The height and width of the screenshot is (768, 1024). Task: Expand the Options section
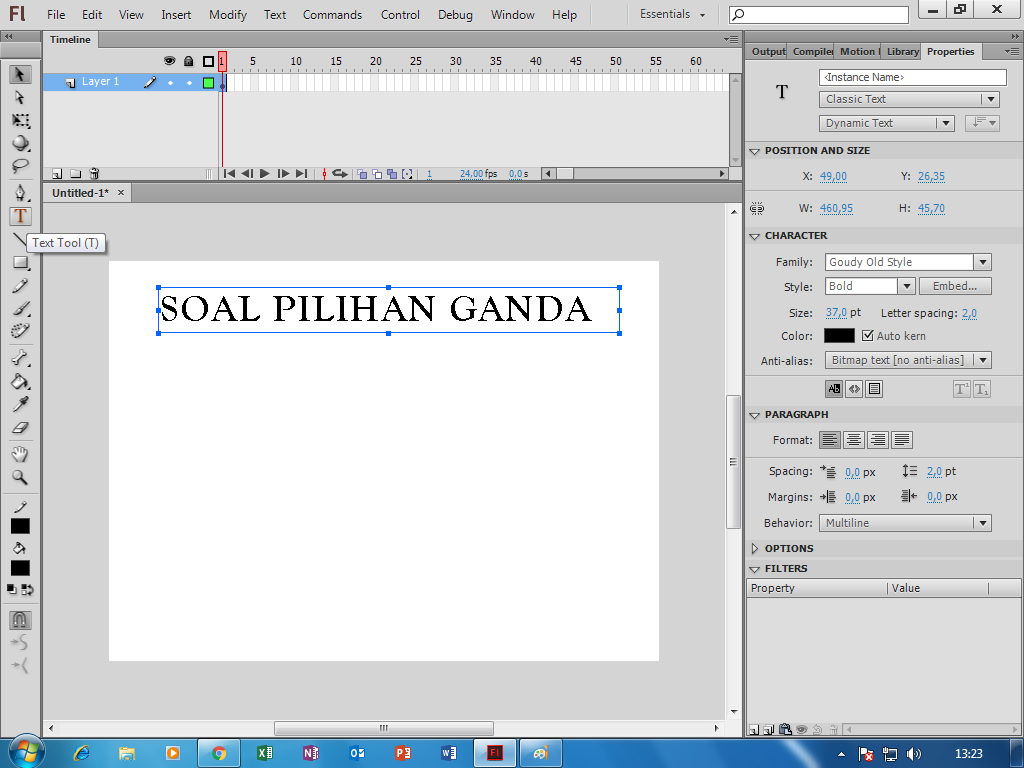click(757, 548)
